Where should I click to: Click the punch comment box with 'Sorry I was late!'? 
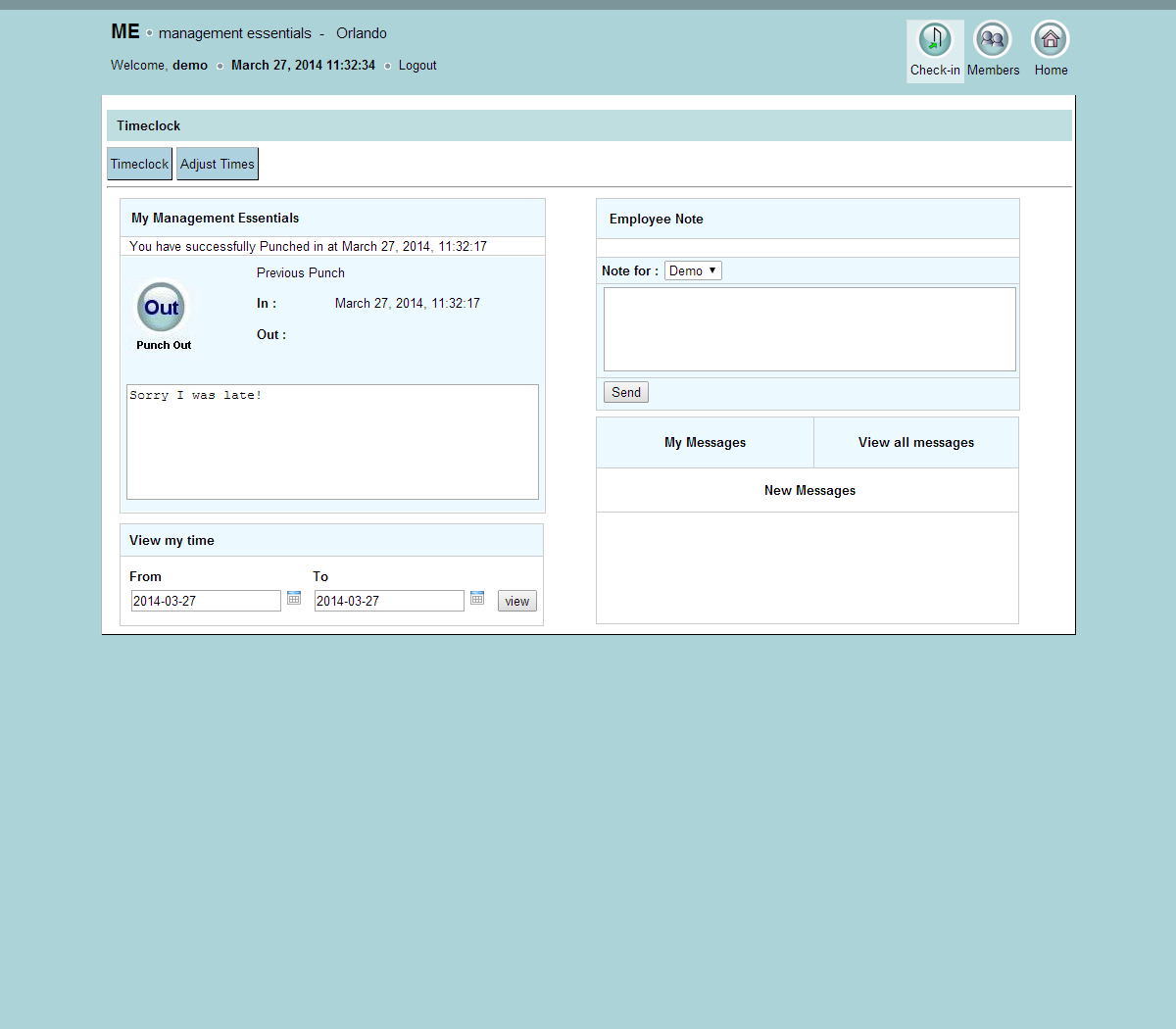pyautogui.click(x=332, y=442)
